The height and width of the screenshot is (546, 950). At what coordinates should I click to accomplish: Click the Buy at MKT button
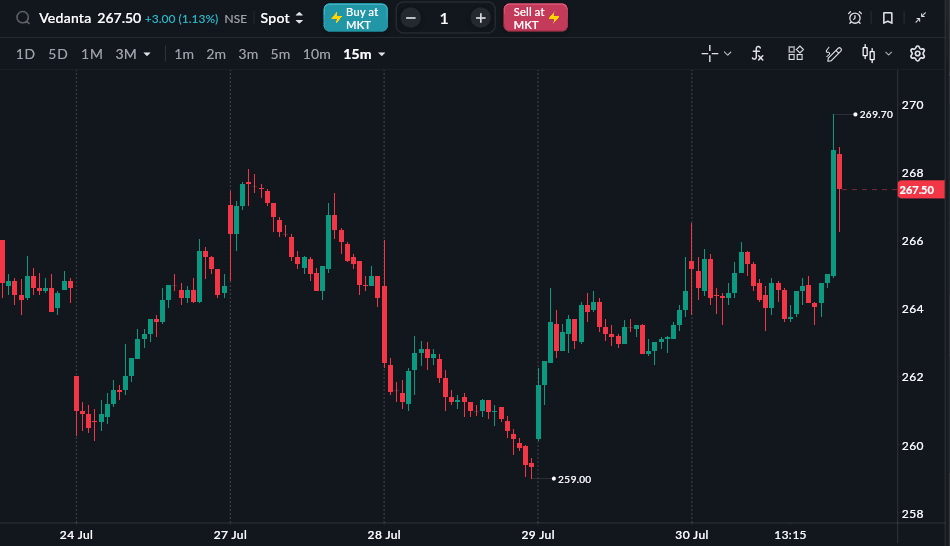(356, 18)
